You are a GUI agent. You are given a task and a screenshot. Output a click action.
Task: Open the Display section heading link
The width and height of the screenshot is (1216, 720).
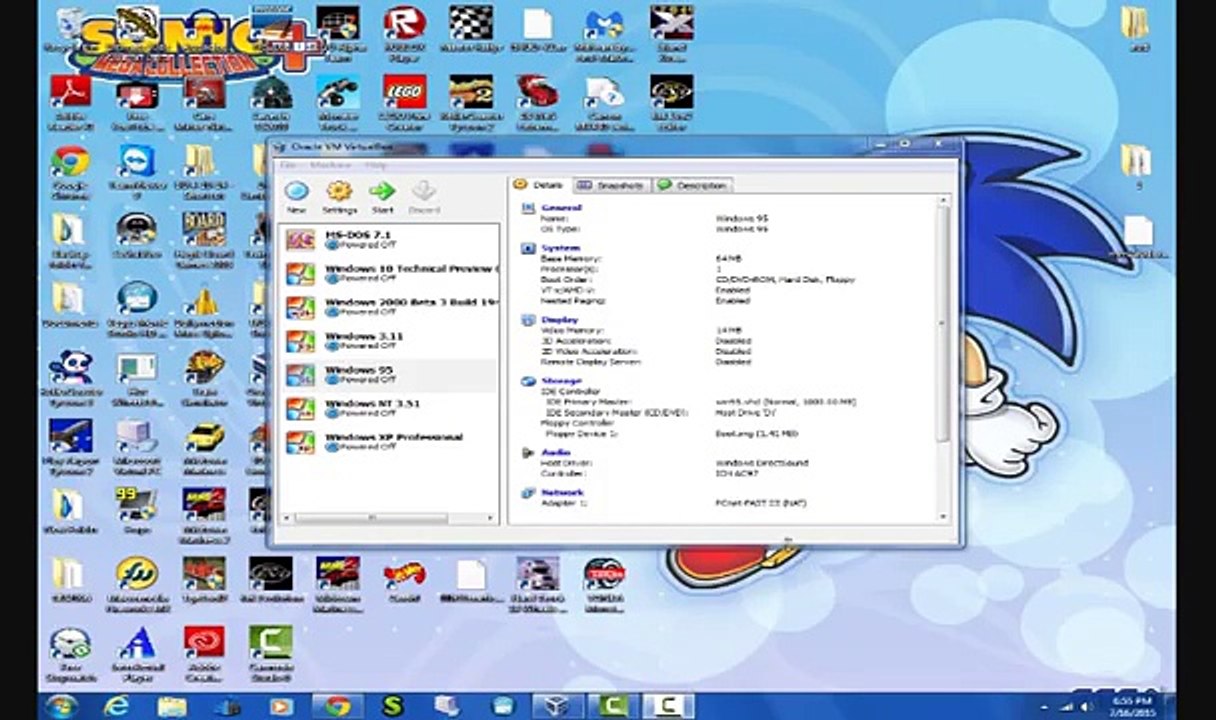559,320
